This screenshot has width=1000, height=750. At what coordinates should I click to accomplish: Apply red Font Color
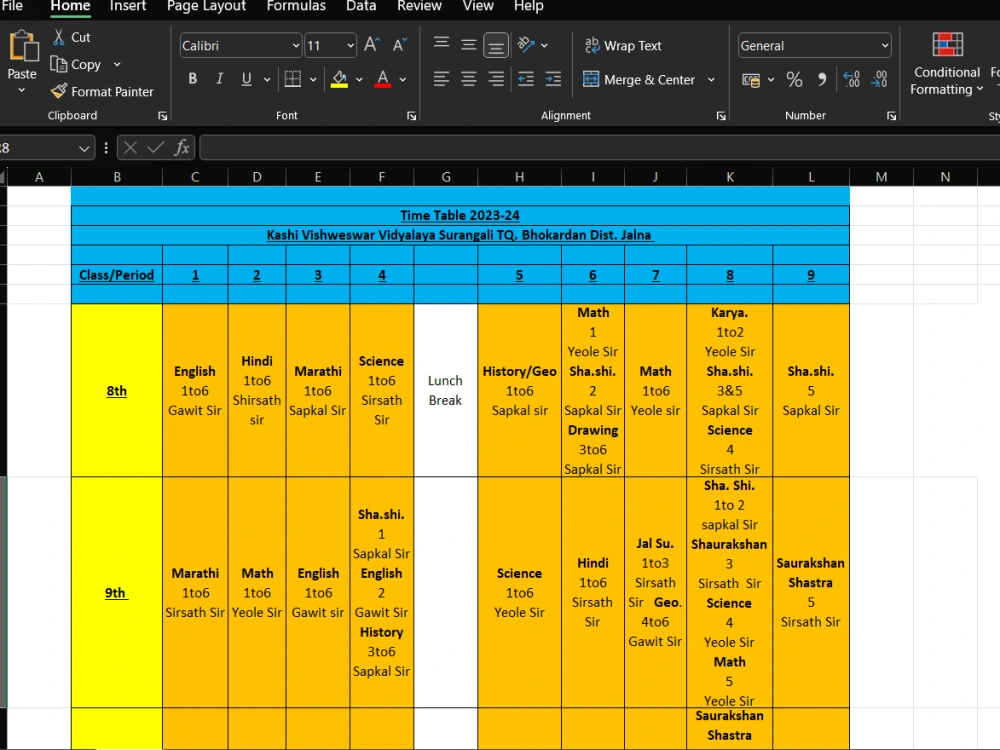coord(383,79)
